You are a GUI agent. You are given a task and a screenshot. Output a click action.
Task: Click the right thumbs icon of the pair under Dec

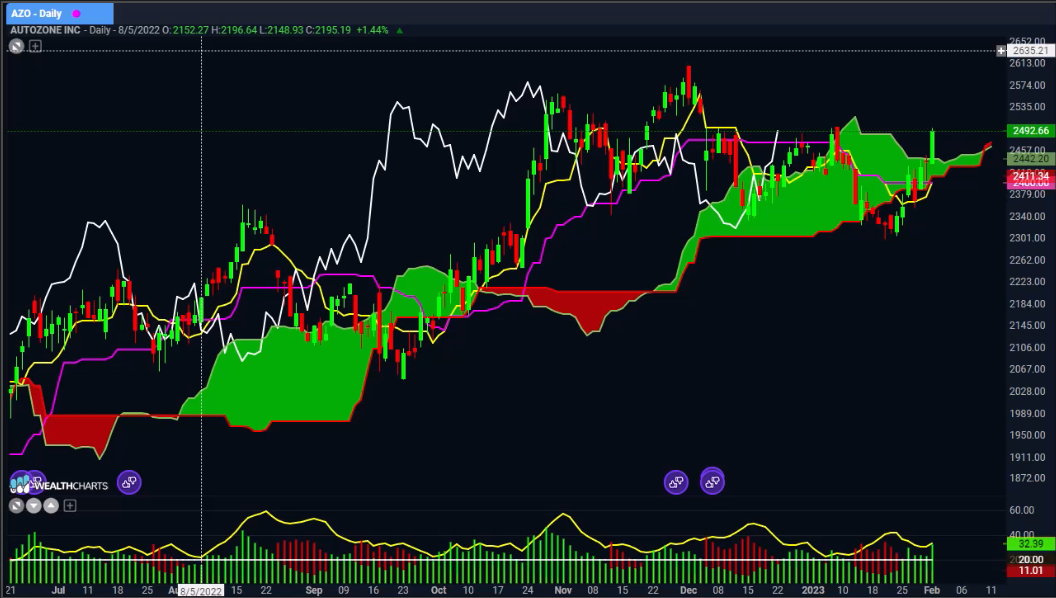(713, 481)
